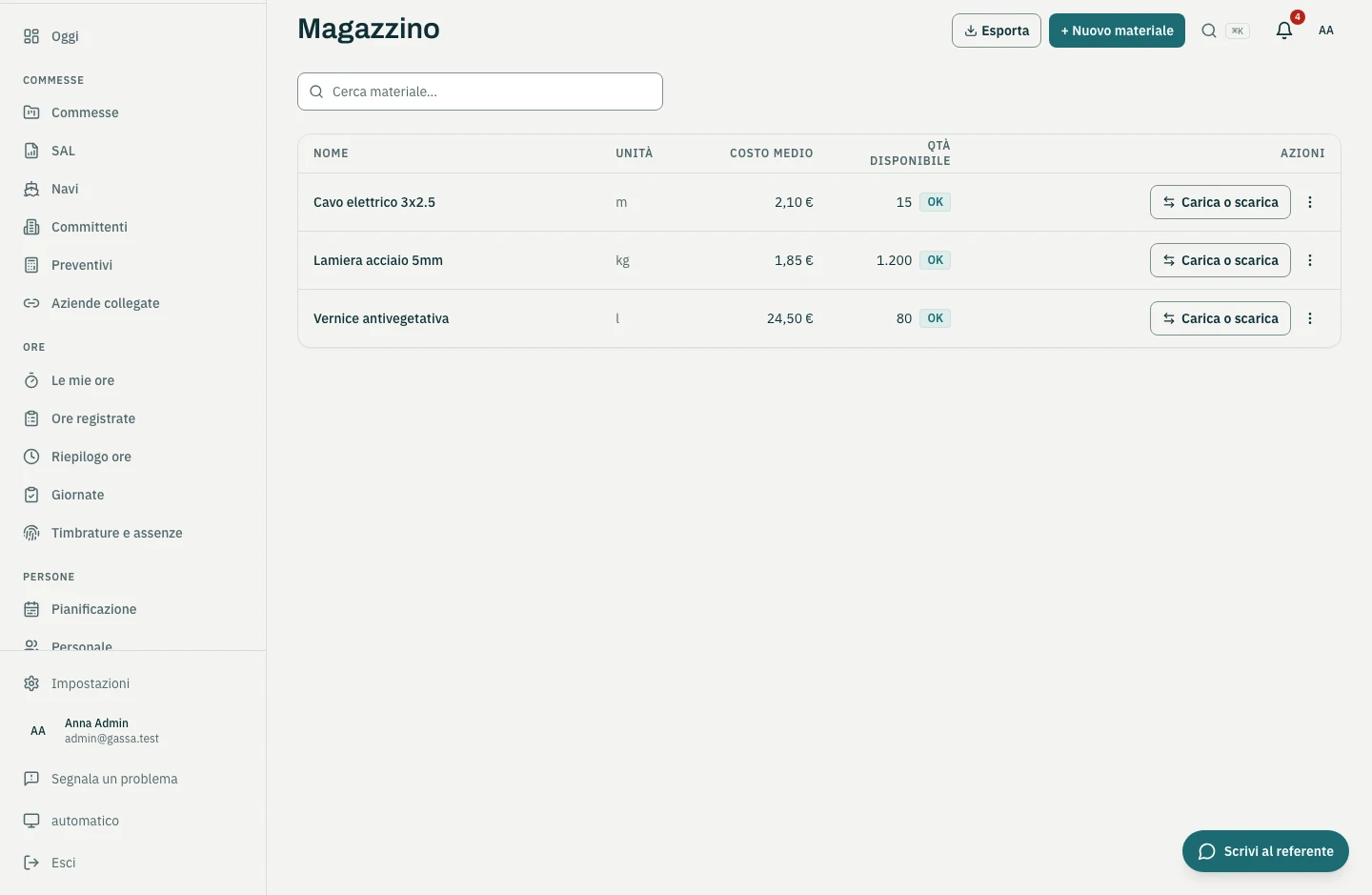
Task: Open more actions for Vernice antivegetativa
Action: tap(1310, 318)
